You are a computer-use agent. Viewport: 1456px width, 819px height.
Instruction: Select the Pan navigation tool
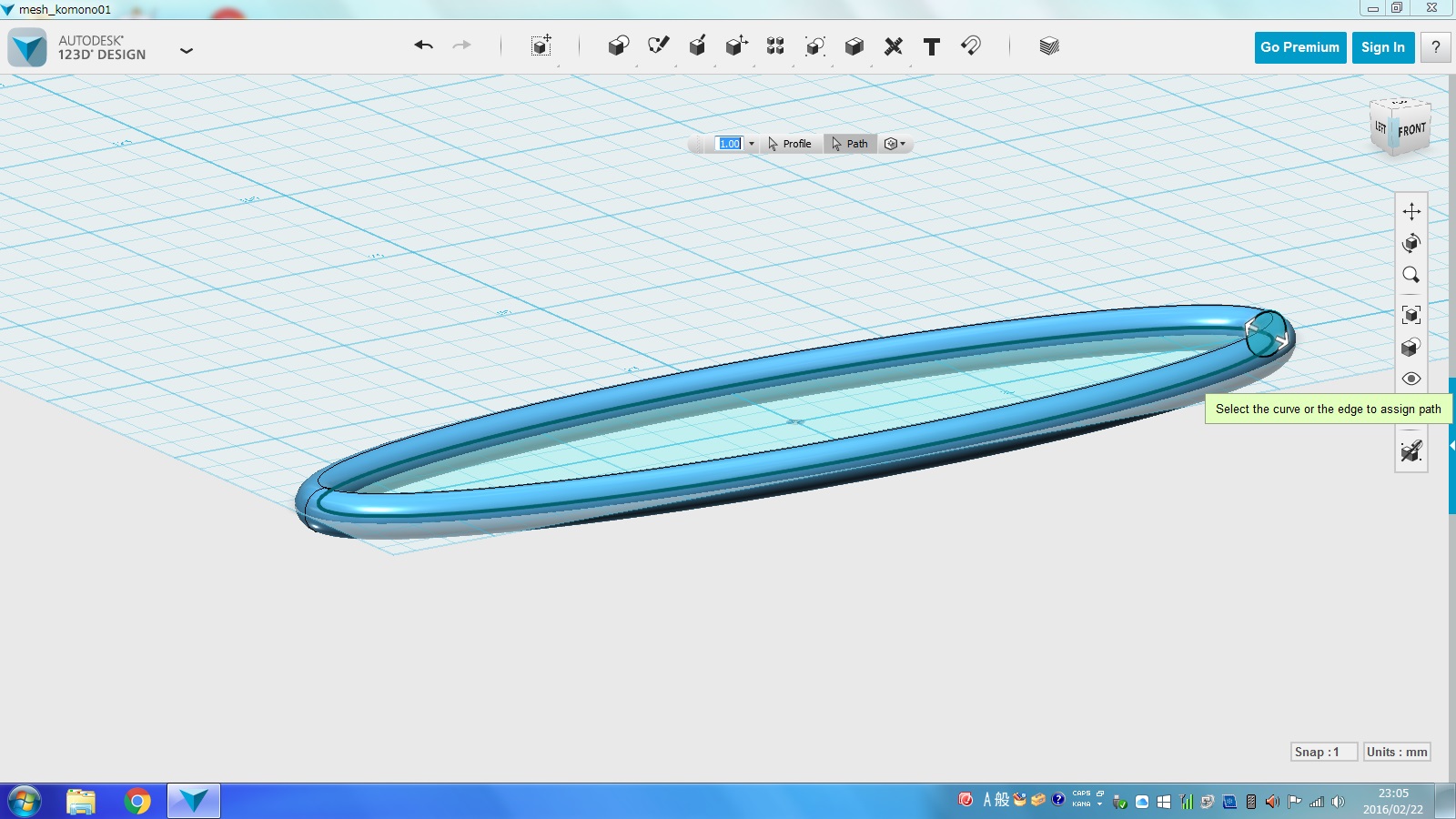point(1411,211)
